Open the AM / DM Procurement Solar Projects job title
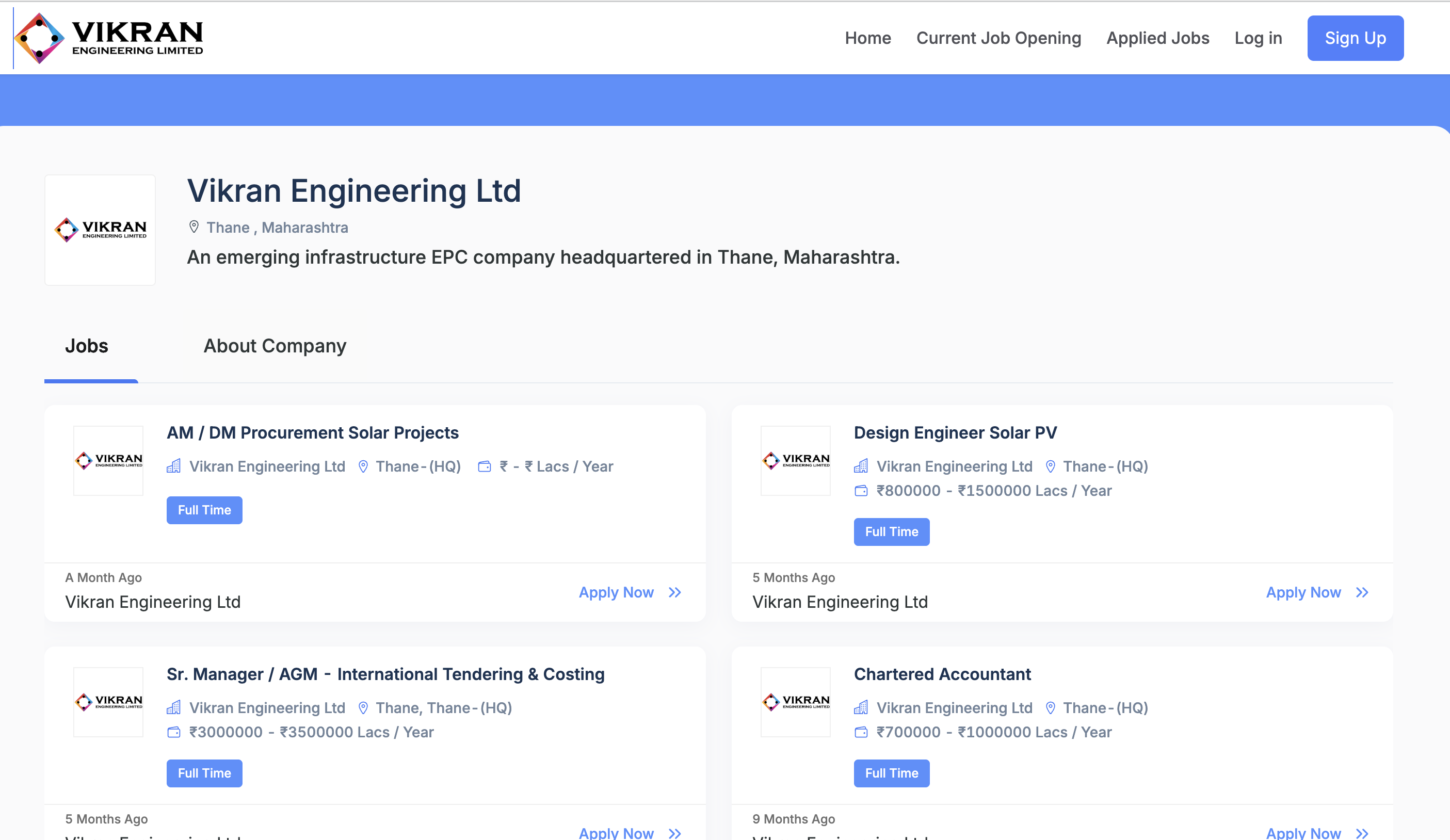Screen dimensions: 1450x840 312,432
